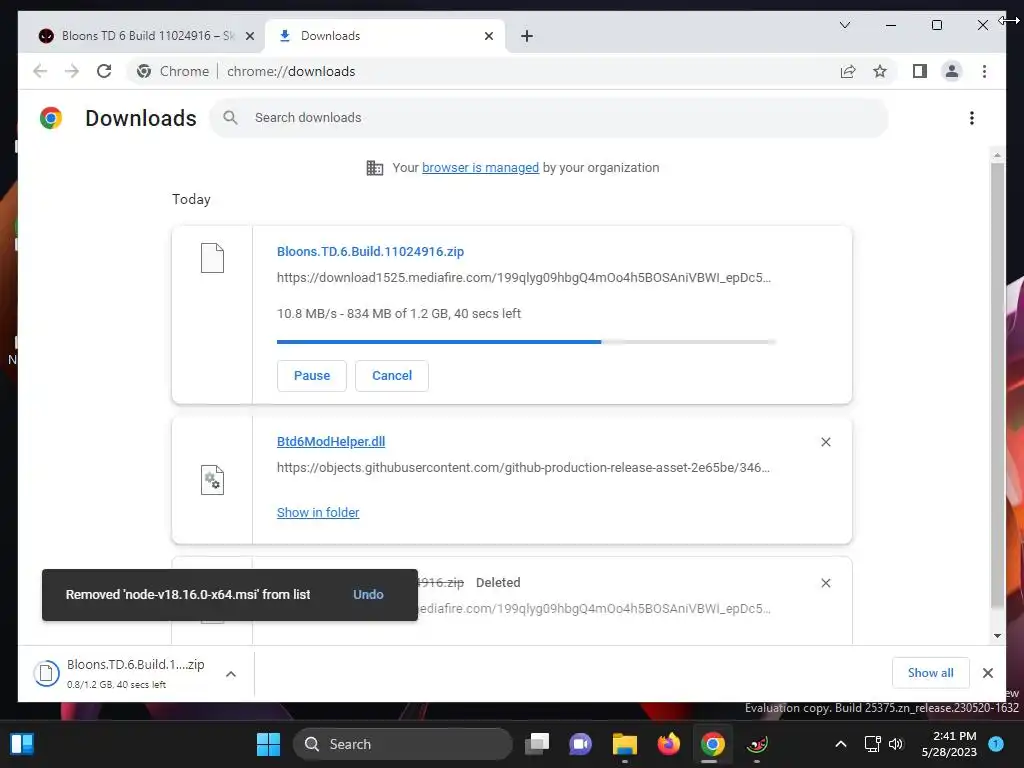Open Task View on the taskbar
The width and height of the screenshot is (1024, 768).
tap(537, 744)
